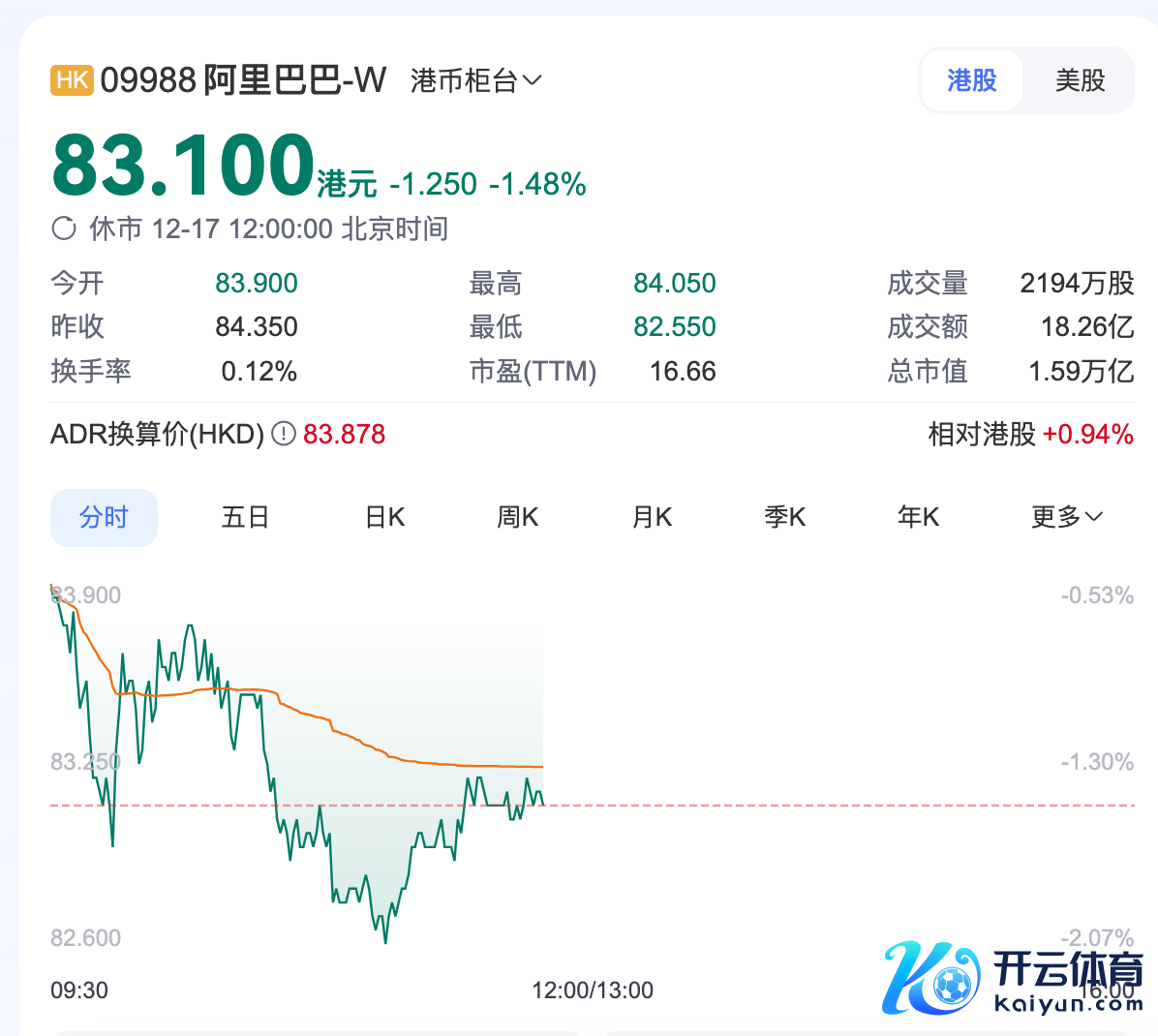Open the 港币柜台 dropdown

pyautogui.click(x=475, y=80)
